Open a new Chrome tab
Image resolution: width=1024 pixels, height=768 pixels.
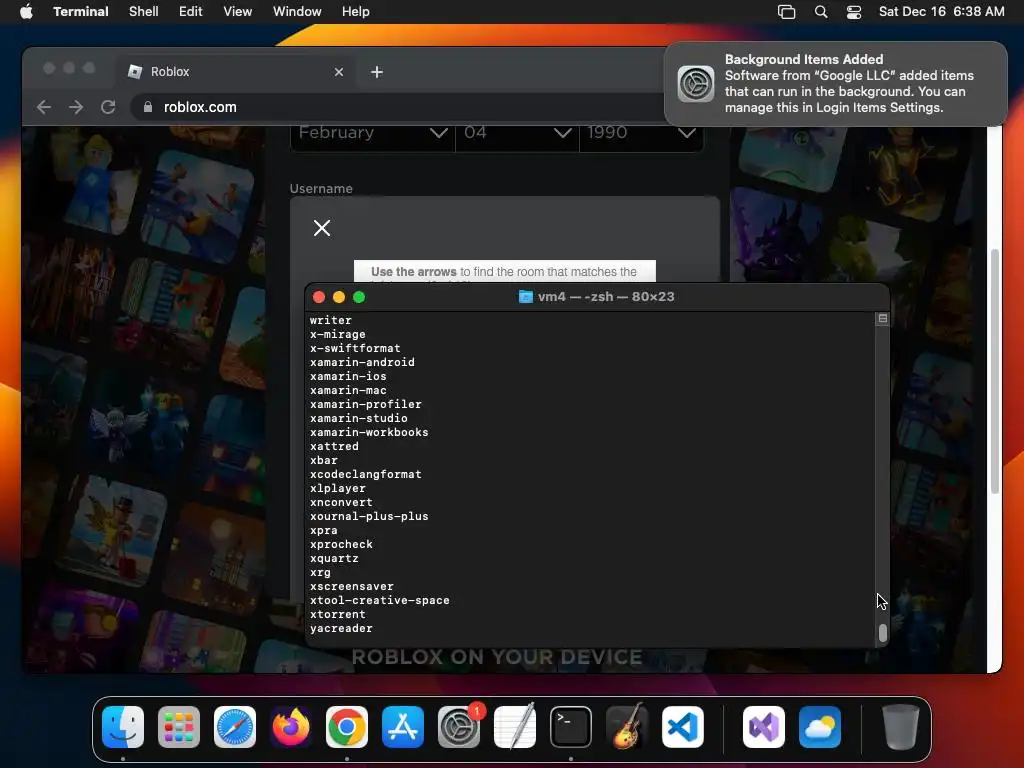click(377, 72)
